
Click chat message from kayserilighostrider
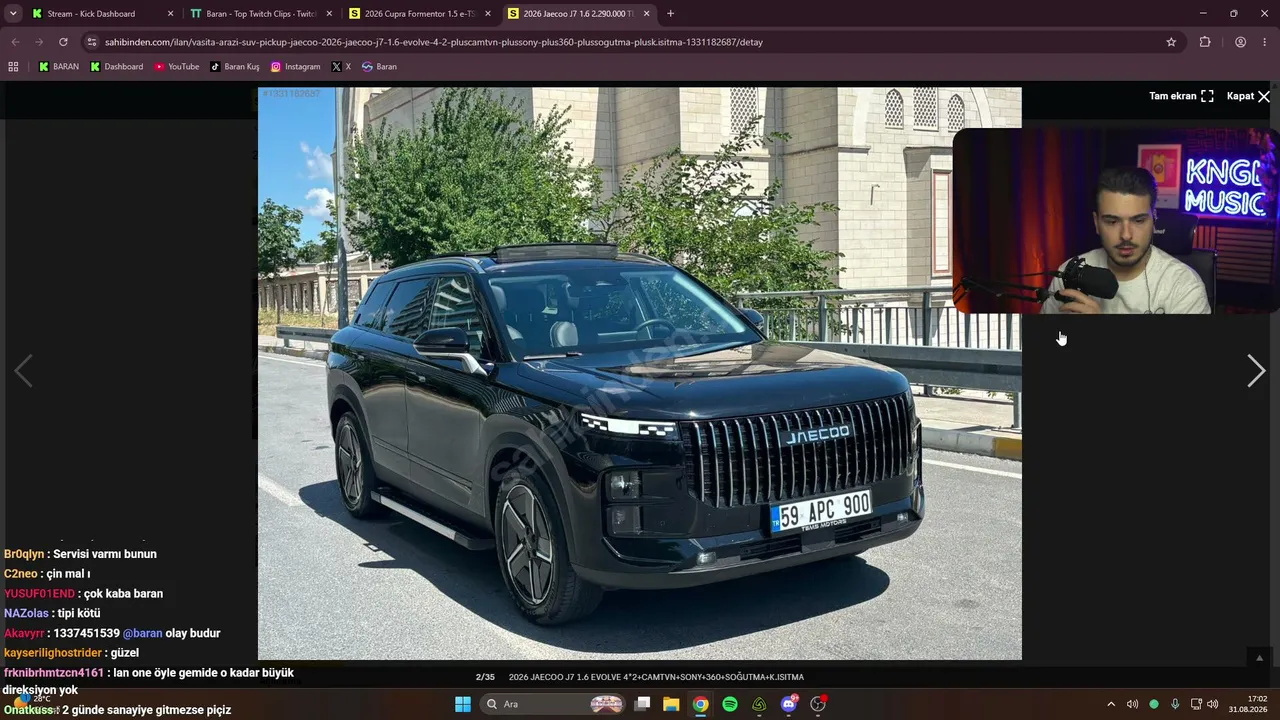pos(71,653)
